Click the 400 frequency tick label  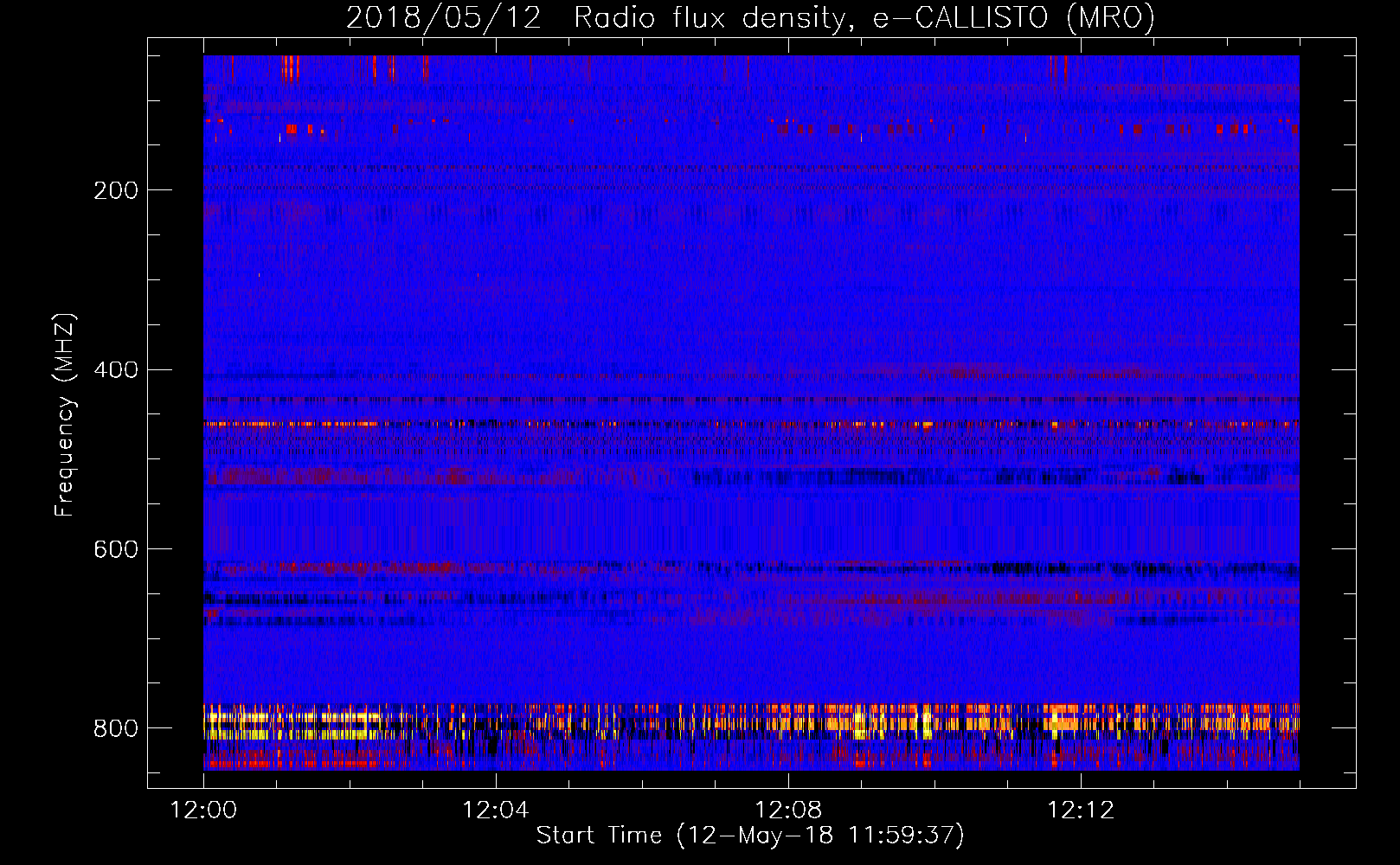pyautogui.click(x=116, y=370)
